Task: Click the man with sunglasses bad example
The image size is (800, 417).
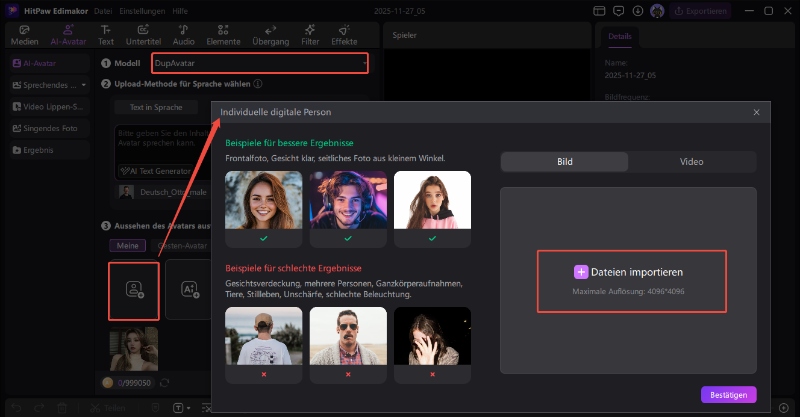Action: click(348, 336)
